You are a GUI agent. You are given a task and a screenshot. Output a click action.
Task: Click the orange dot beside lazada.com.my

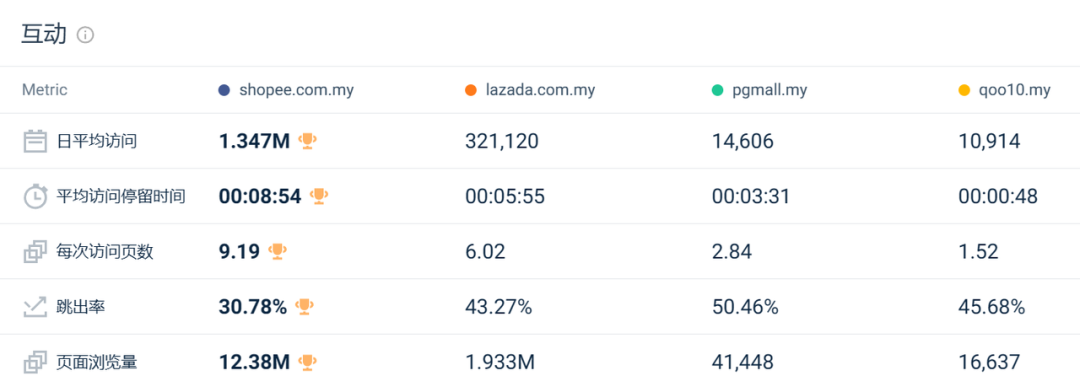tap(470, 90)
